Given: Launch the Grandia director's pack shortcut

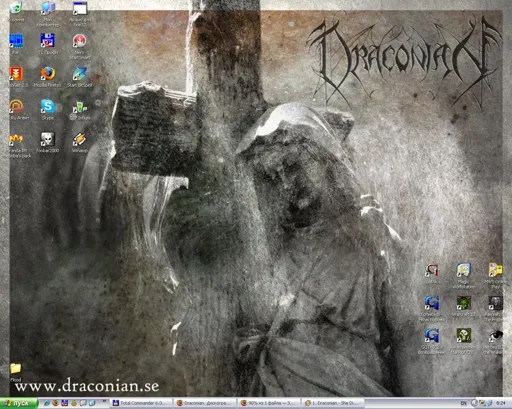Looking at the screenshot, I should click(x=16, y=139).
